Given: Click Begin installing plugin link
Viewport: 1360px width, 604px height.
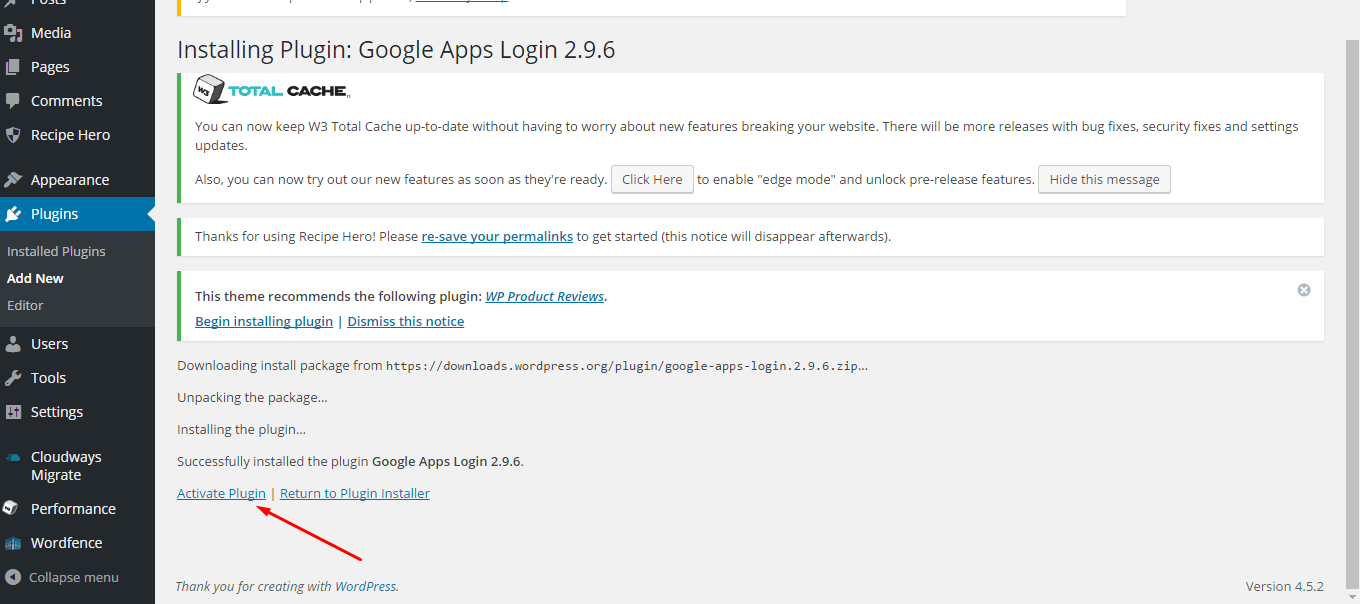Looking at the screenshot, I should (x=264, y=322).
